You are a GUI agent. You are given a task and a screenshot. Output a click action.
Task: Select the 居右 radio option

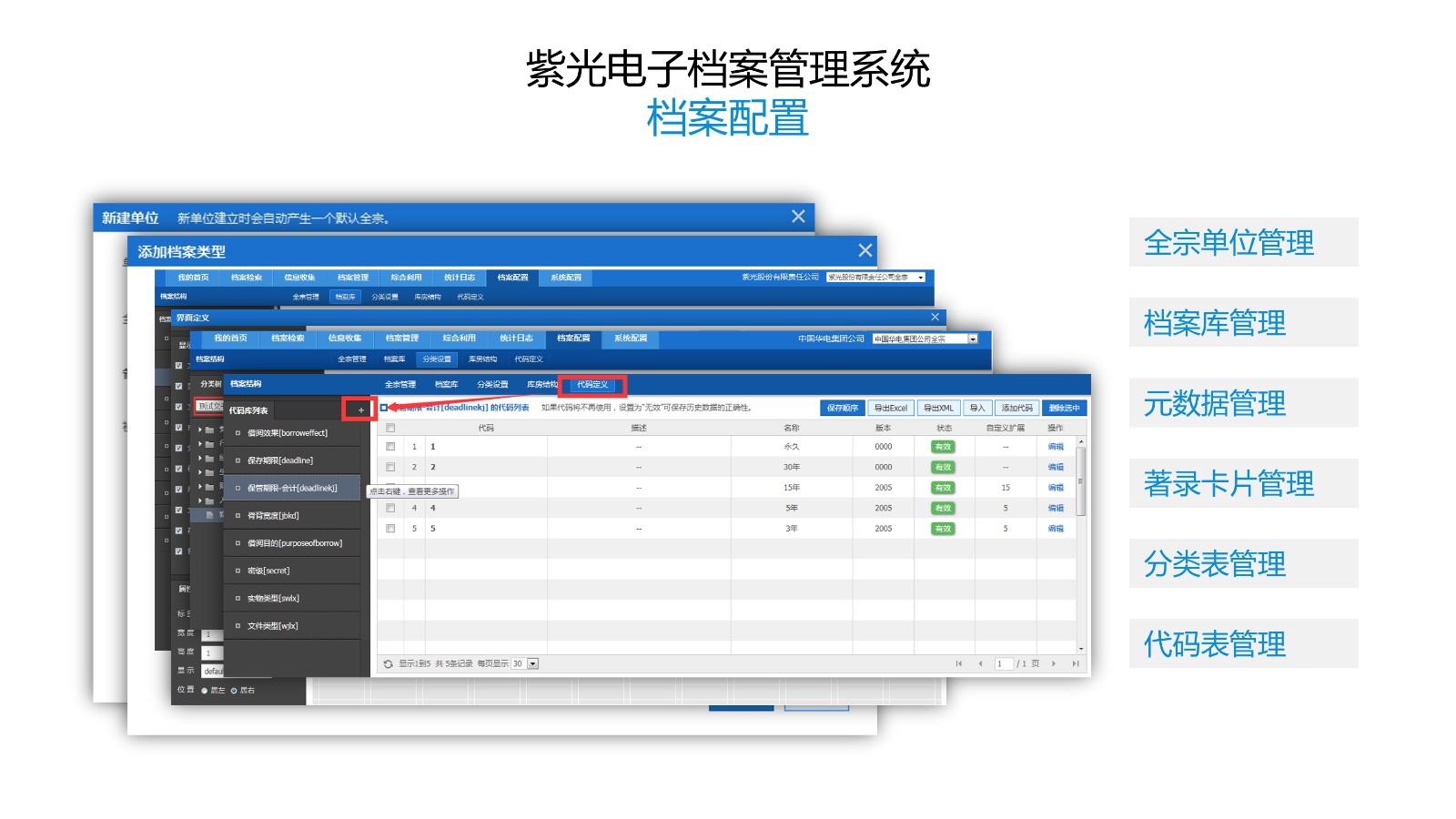[x=234, y=691]
